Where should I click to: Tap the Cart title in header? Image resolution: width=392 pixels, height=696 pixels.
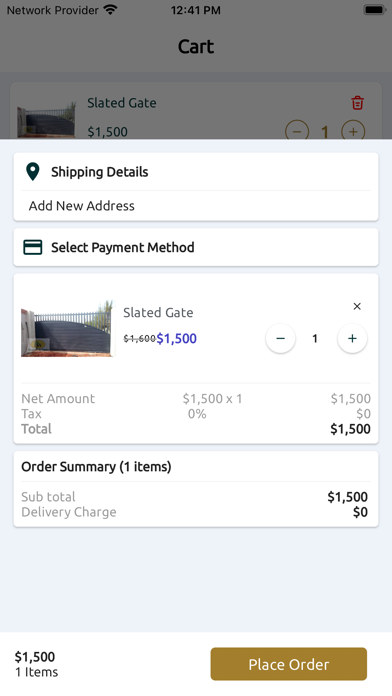[x=196, y=47]
